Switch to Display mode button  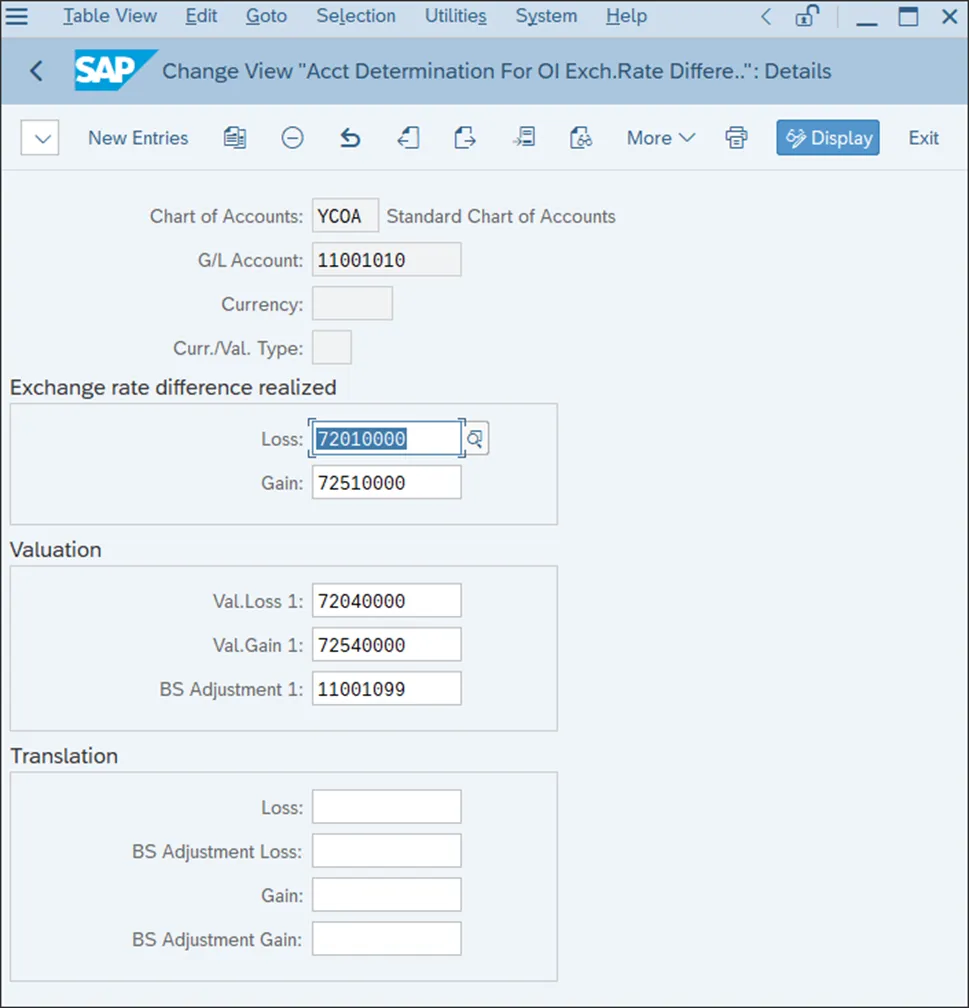pos(828,138)
